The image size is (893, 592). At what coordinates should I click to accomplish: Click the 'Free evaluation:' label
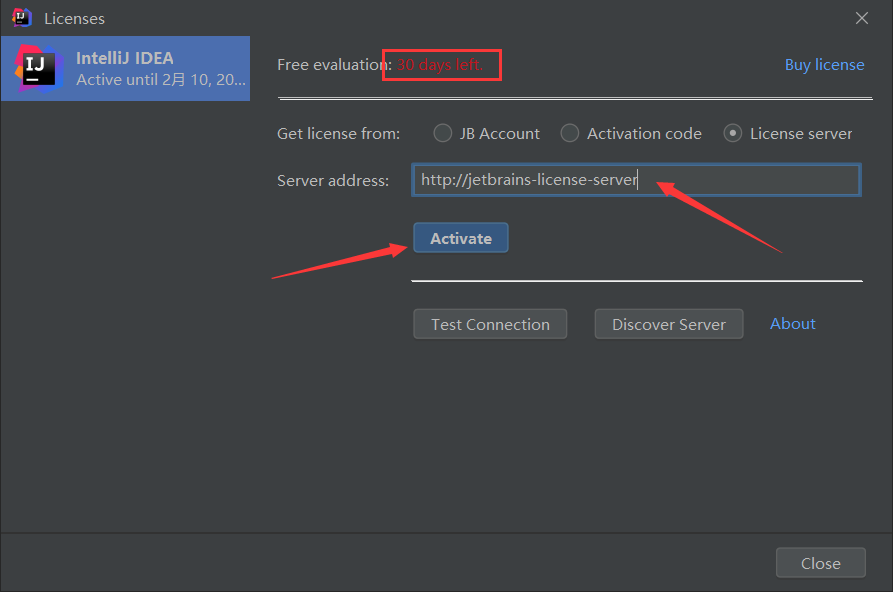pyautogui.click(x=334, y=65)
